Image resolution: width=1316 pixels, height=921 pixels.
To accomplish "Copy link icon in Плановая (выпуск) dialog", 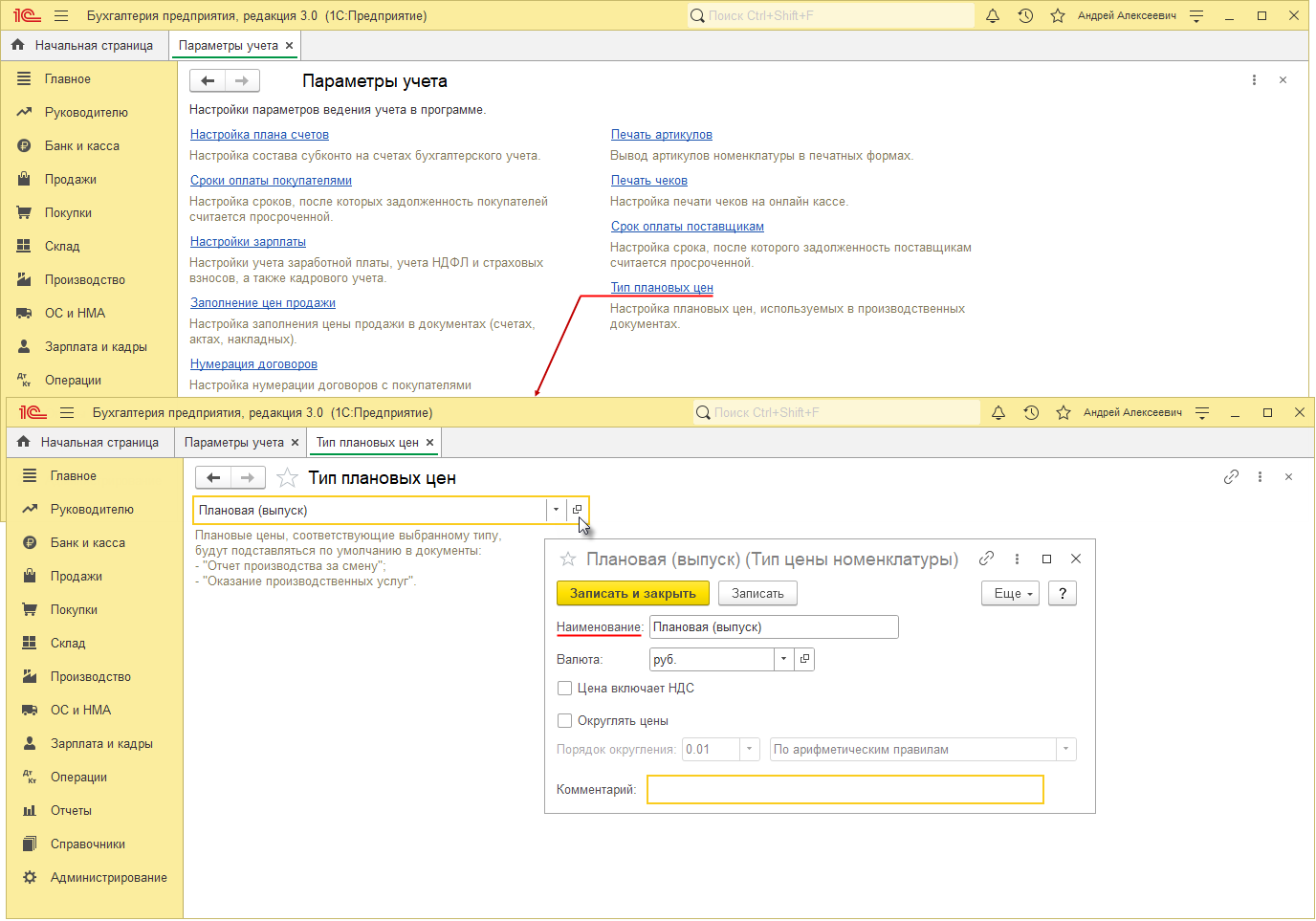I will [x=986, y=559].
